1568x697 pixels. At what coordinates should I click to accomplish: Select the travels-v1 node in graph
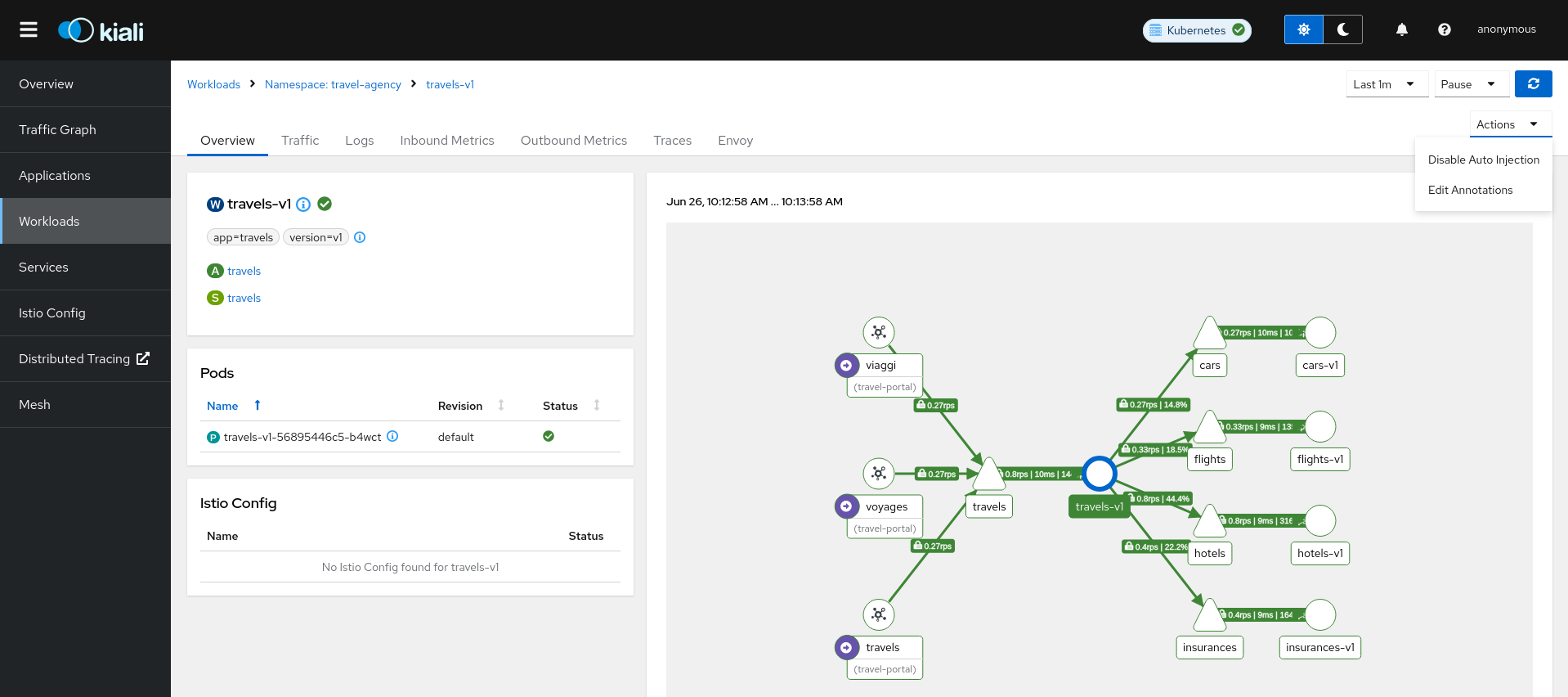click(x=1100, y=474)
